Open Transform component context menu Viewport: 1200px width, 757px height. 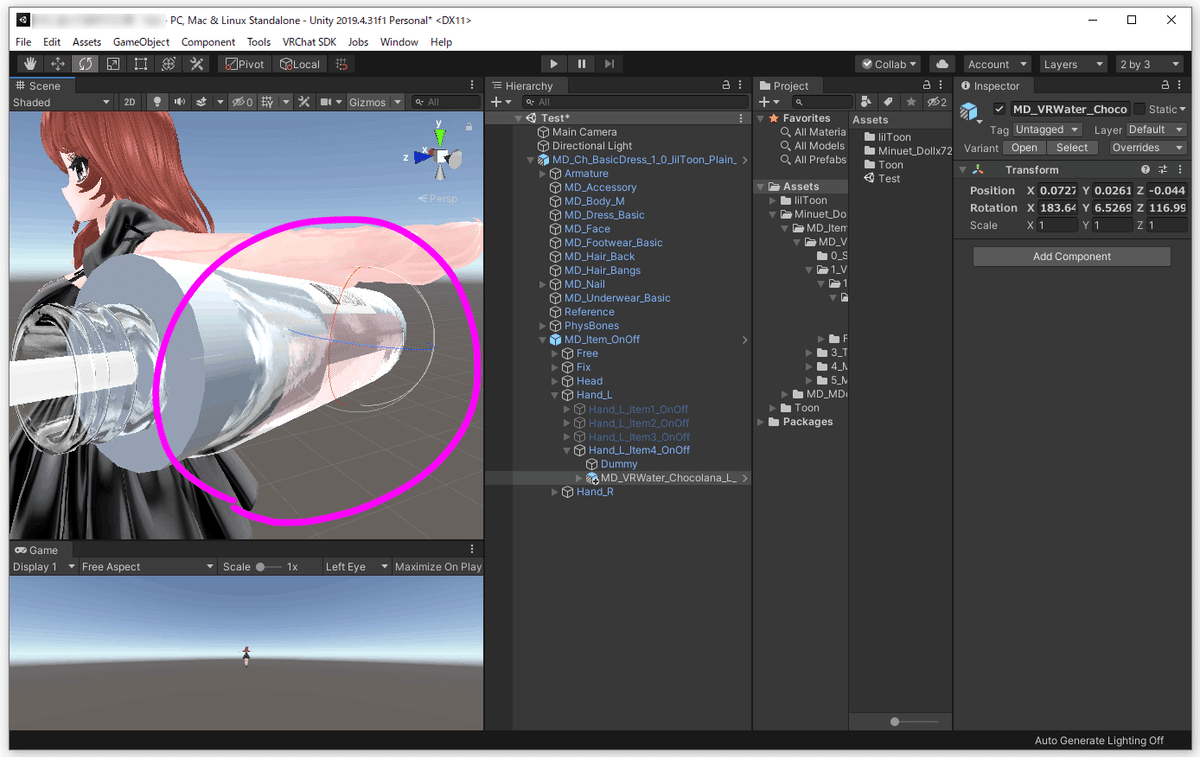(x=1178, y=170)
